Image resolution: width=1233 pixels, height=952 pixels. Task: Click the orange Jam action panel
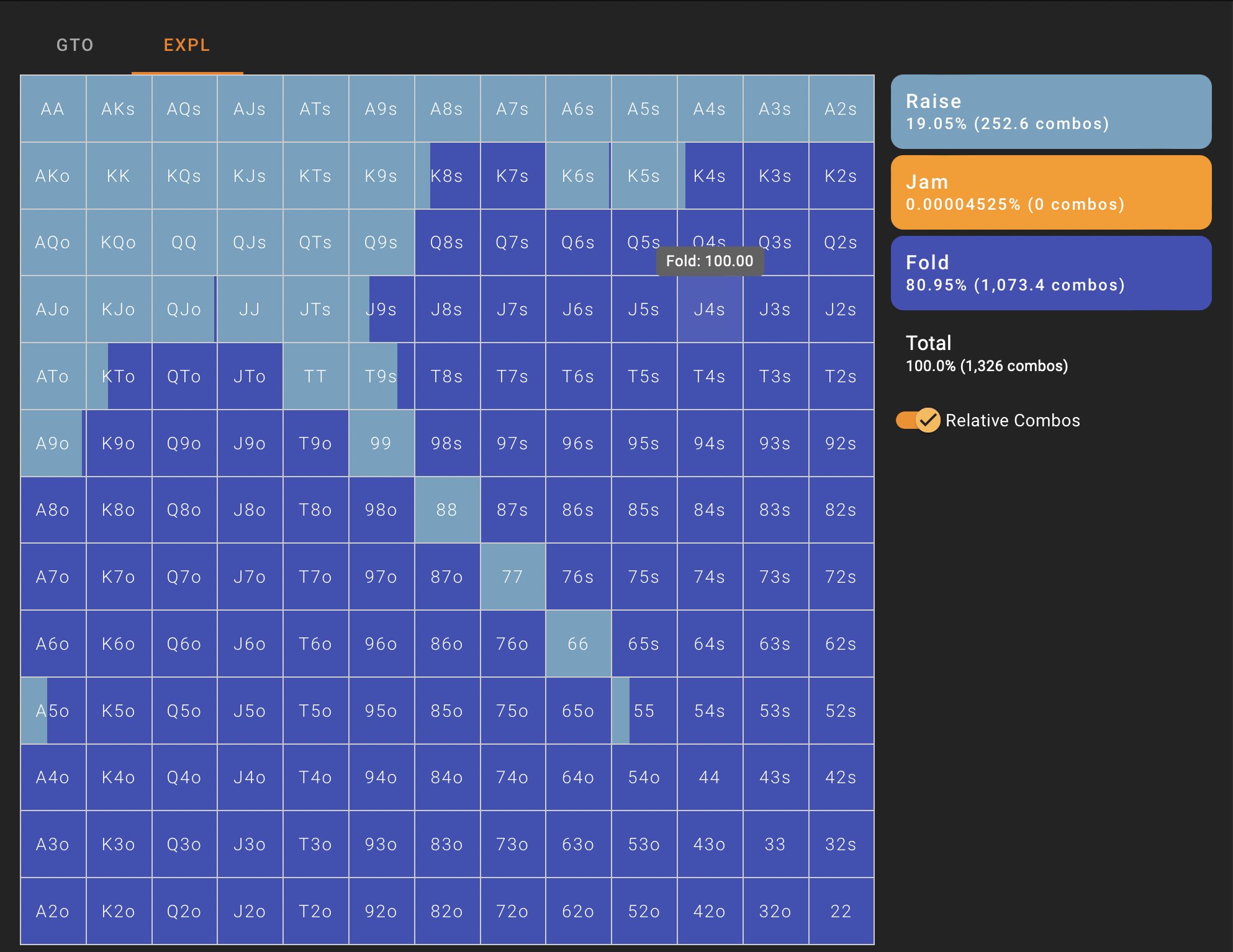[1050, 192]
